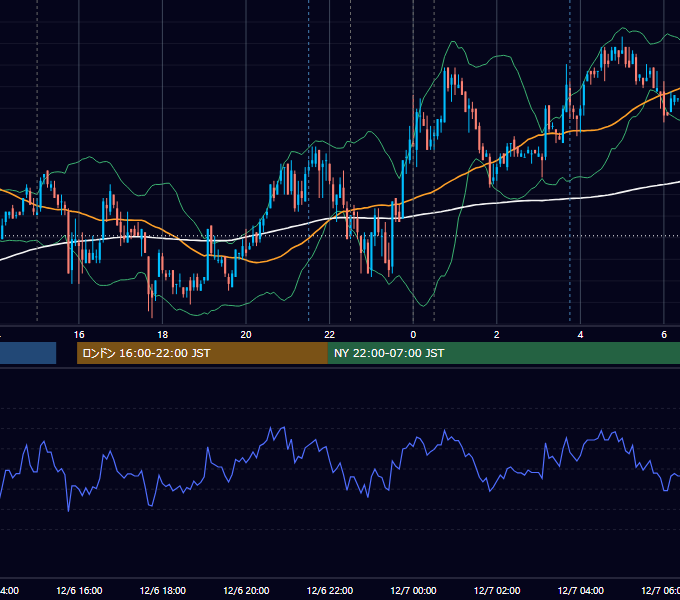Click the '20' hour label on chart axis
The width and height of the screenshot is (680, 600).
(246, 334)
